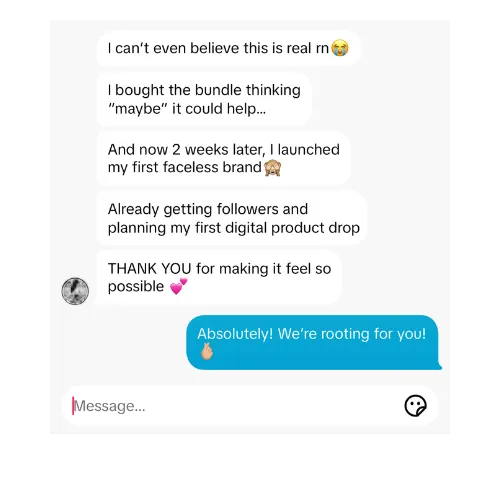Select the '2 weeks later, I launched' message
The image size is (500, 500).
[223, 158]
